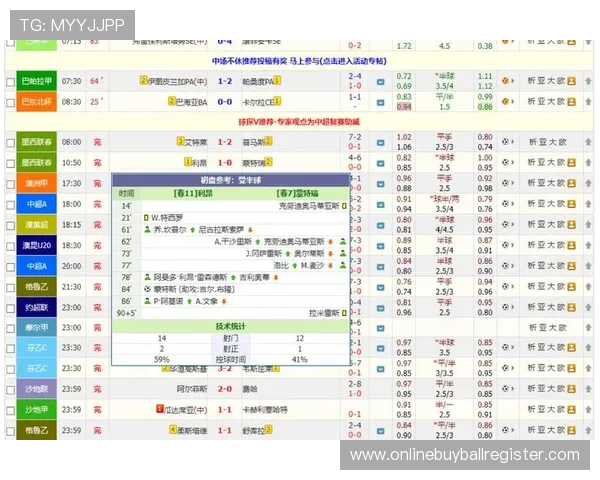
Task: Pin 巴东北杯 match with up arrow
Action: pyautogui.click(x=588, y=101)
